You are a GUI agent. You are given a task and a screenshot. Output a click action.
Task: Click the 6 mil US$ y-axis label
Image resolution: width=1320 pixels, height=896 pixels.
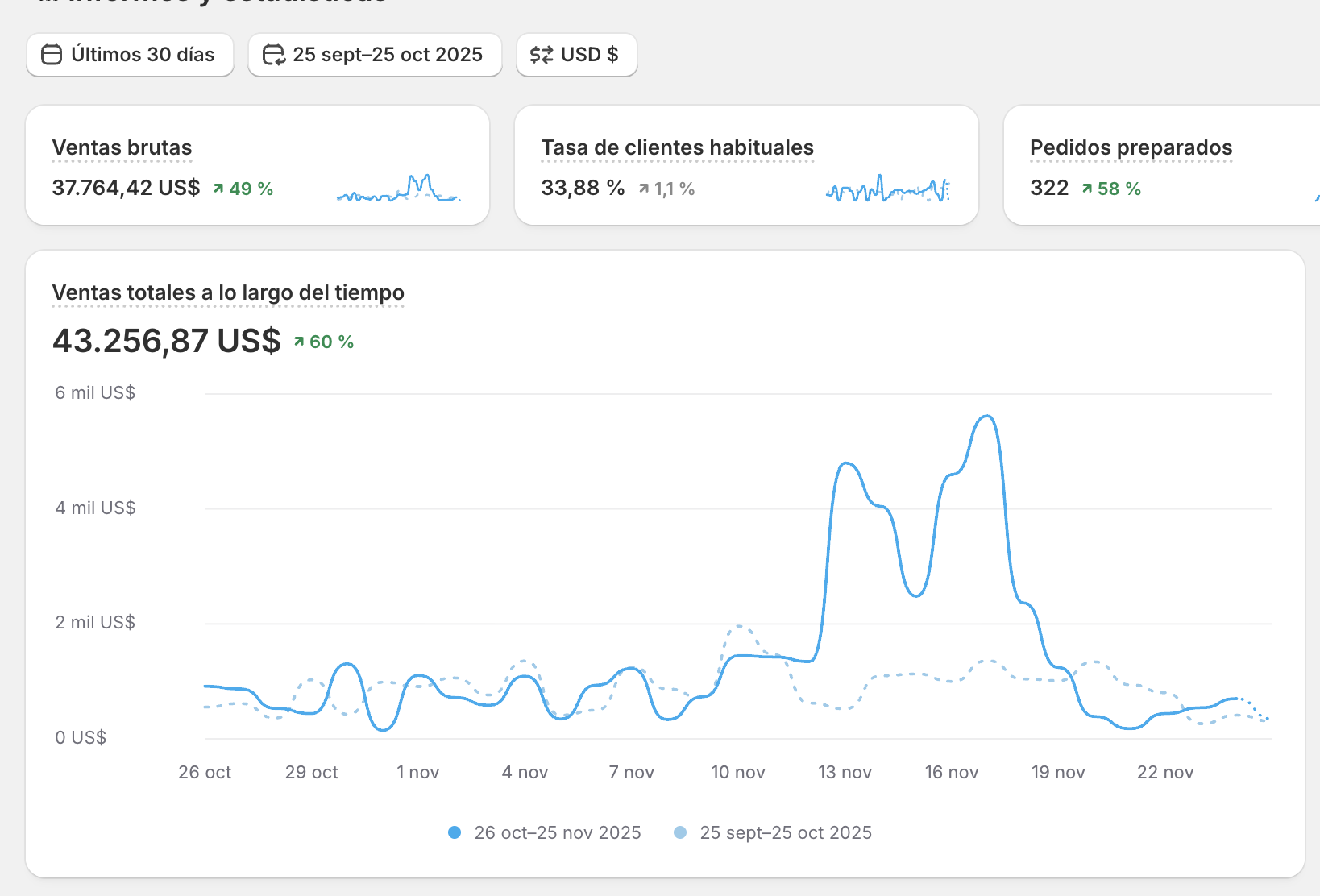95,392
